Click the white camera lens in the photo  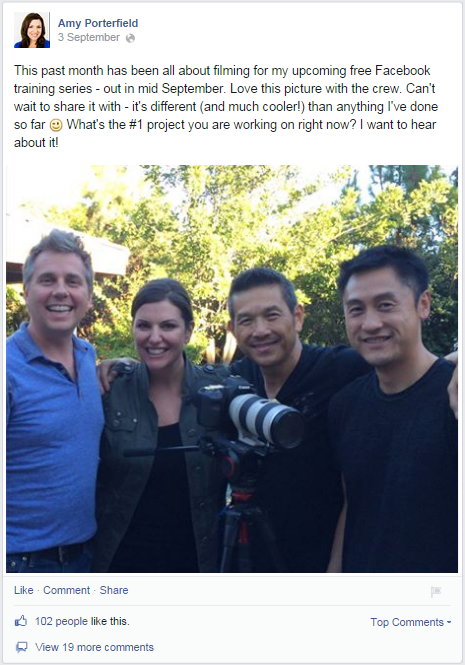266,420
